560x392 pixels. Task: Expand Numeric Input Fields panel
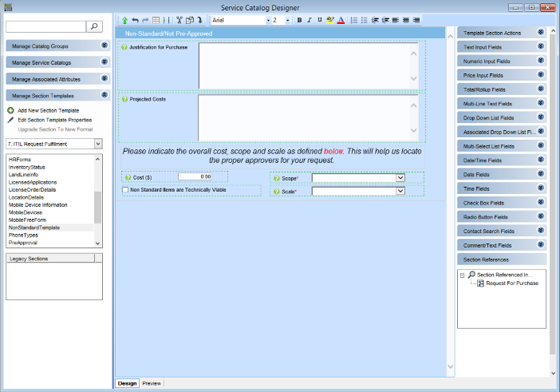[x=541, y=60]
